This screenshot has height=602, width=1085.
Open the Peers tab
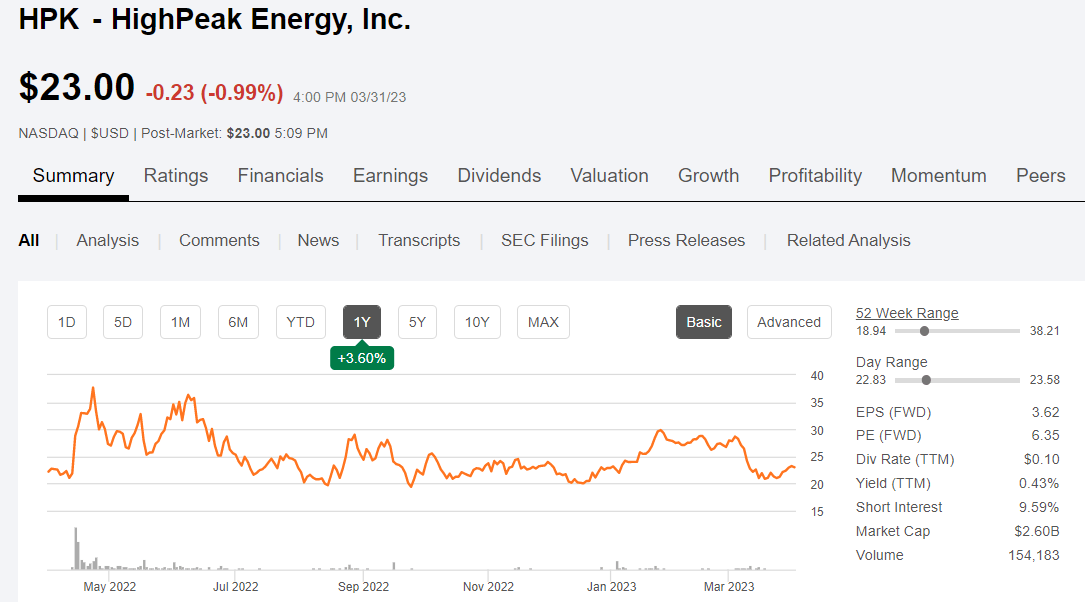coord(1040,175)
